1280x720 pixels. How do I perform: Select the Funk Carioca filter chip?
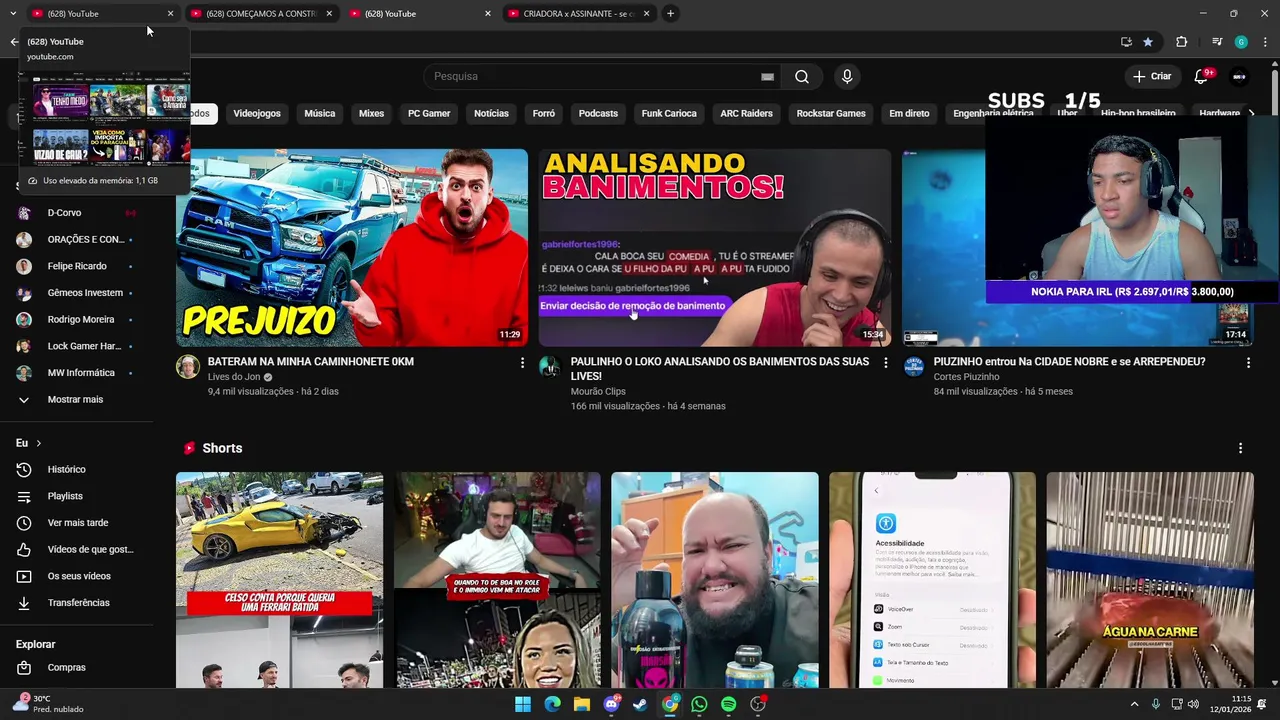pyautogui.click(x=669, y=113)
